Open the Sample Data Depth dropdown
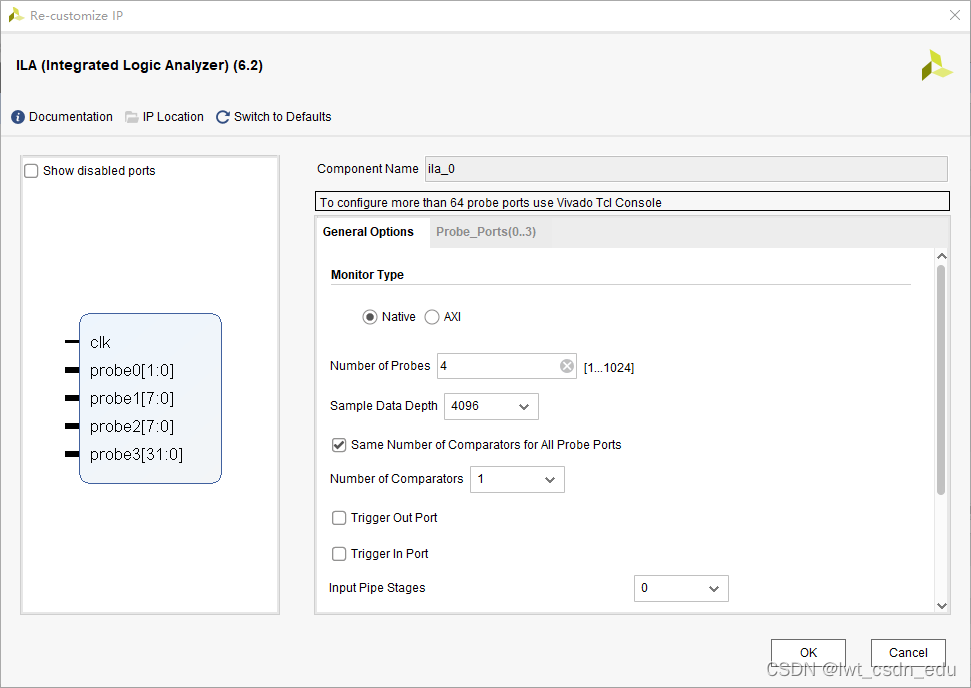The height and width of the screenshot is (688, 971). pos(491,406)
